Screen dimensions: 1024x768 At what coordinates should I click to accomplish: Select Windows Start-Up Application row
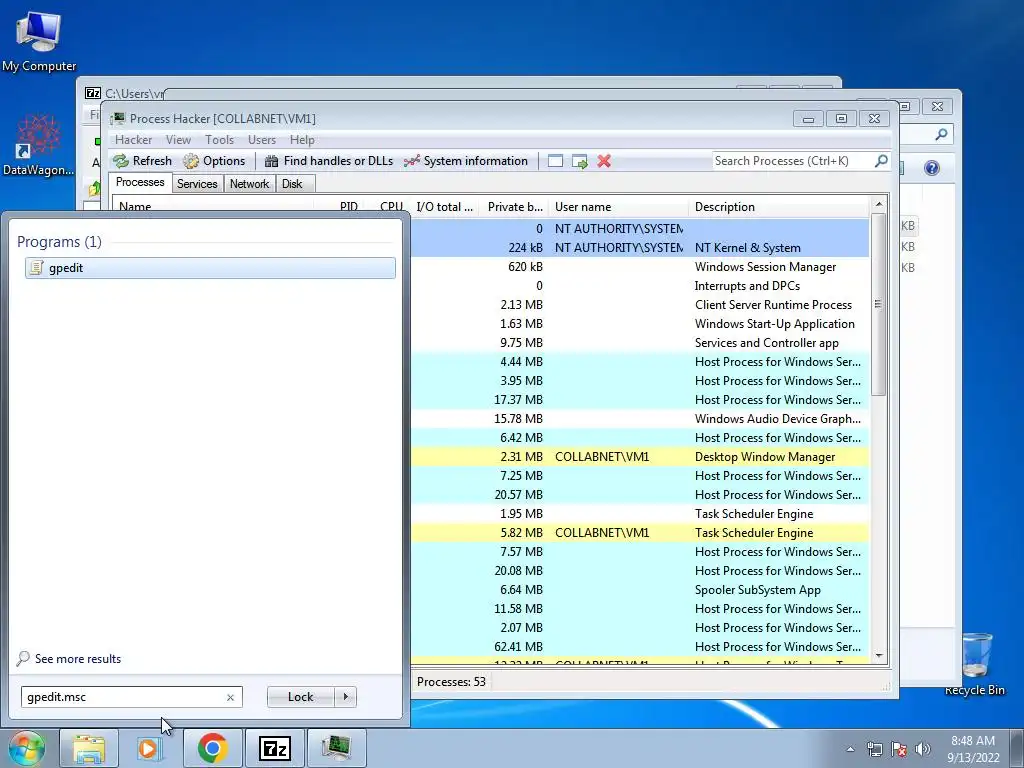click(x=640, y=323)
